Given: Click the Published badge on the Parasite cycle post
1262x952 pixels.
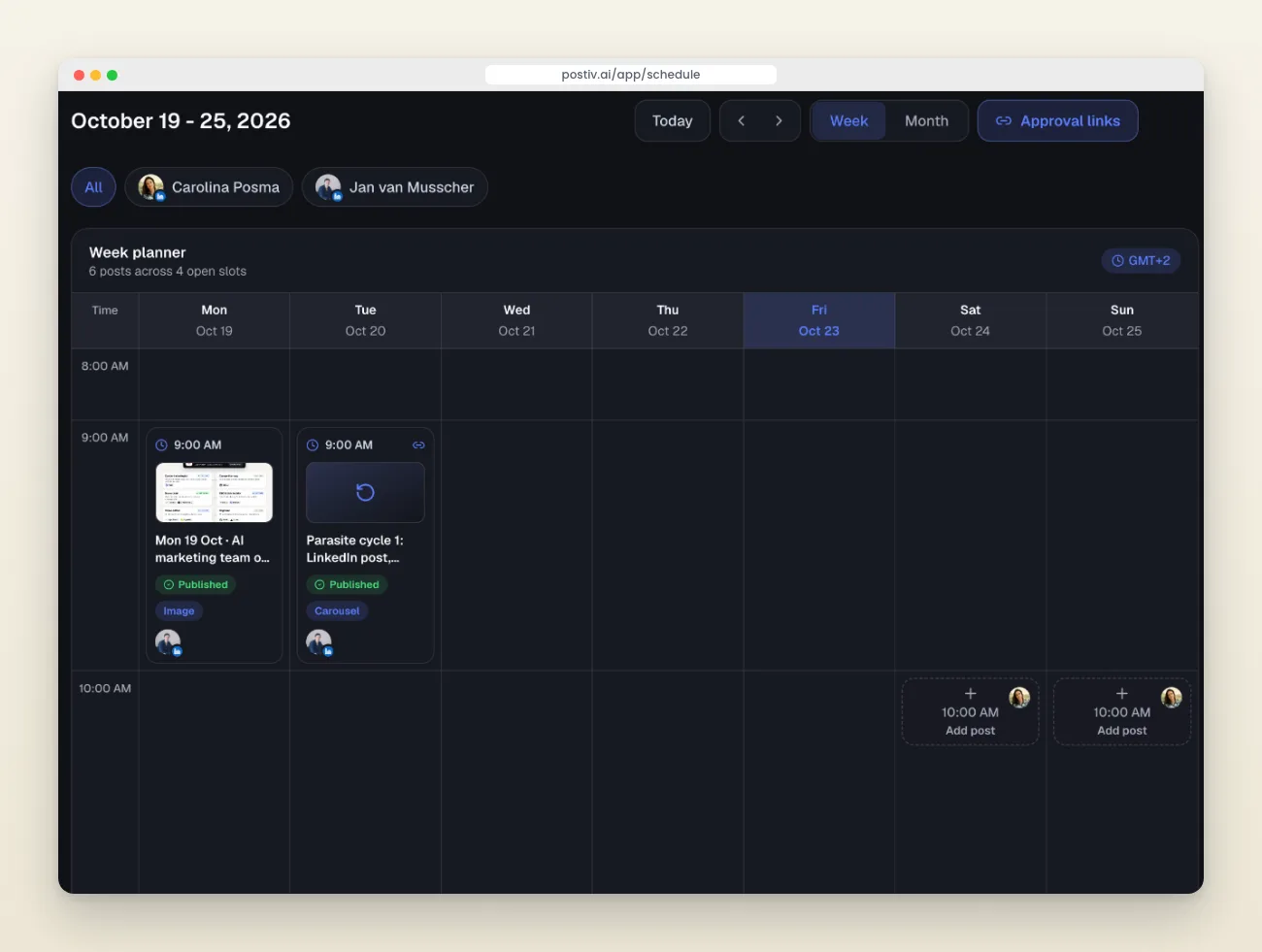Looking at the screenshot, I should coord(347,584).
